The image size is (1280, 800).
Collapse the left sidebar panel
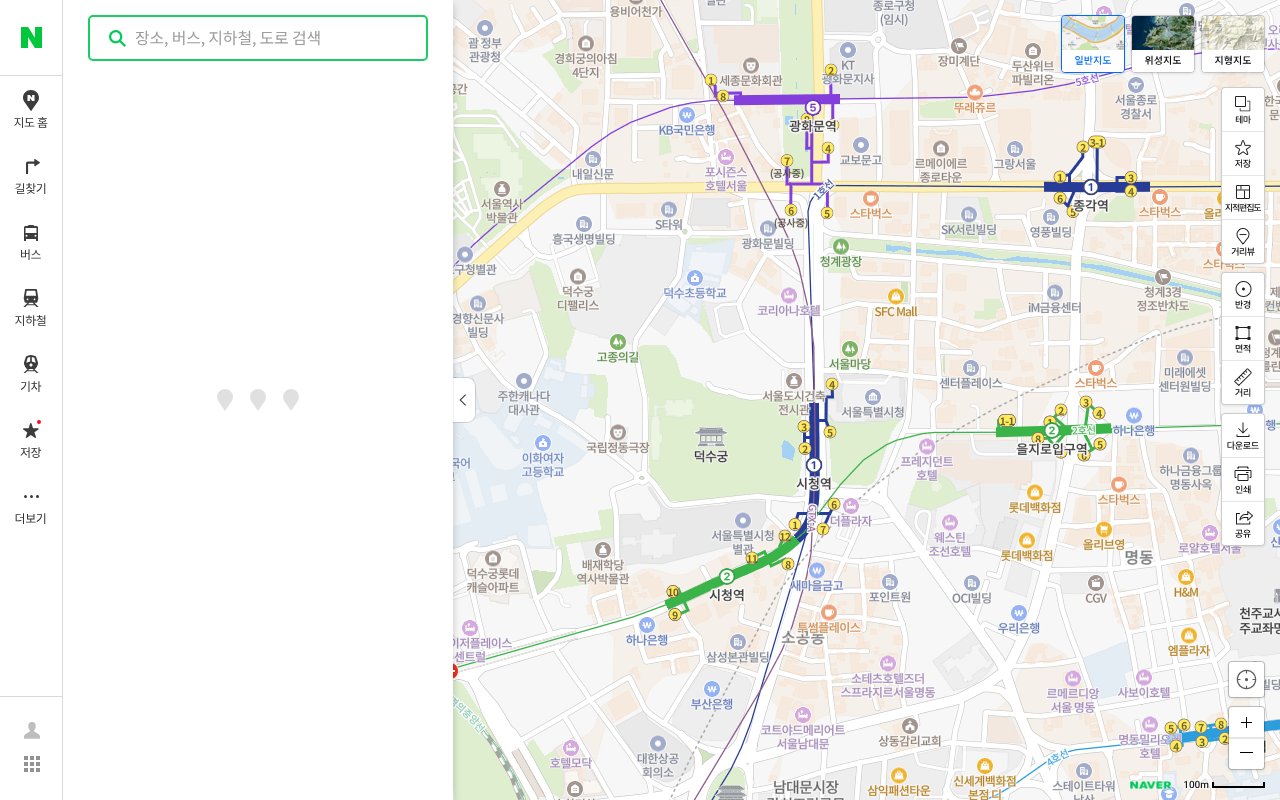coord(463,400)
